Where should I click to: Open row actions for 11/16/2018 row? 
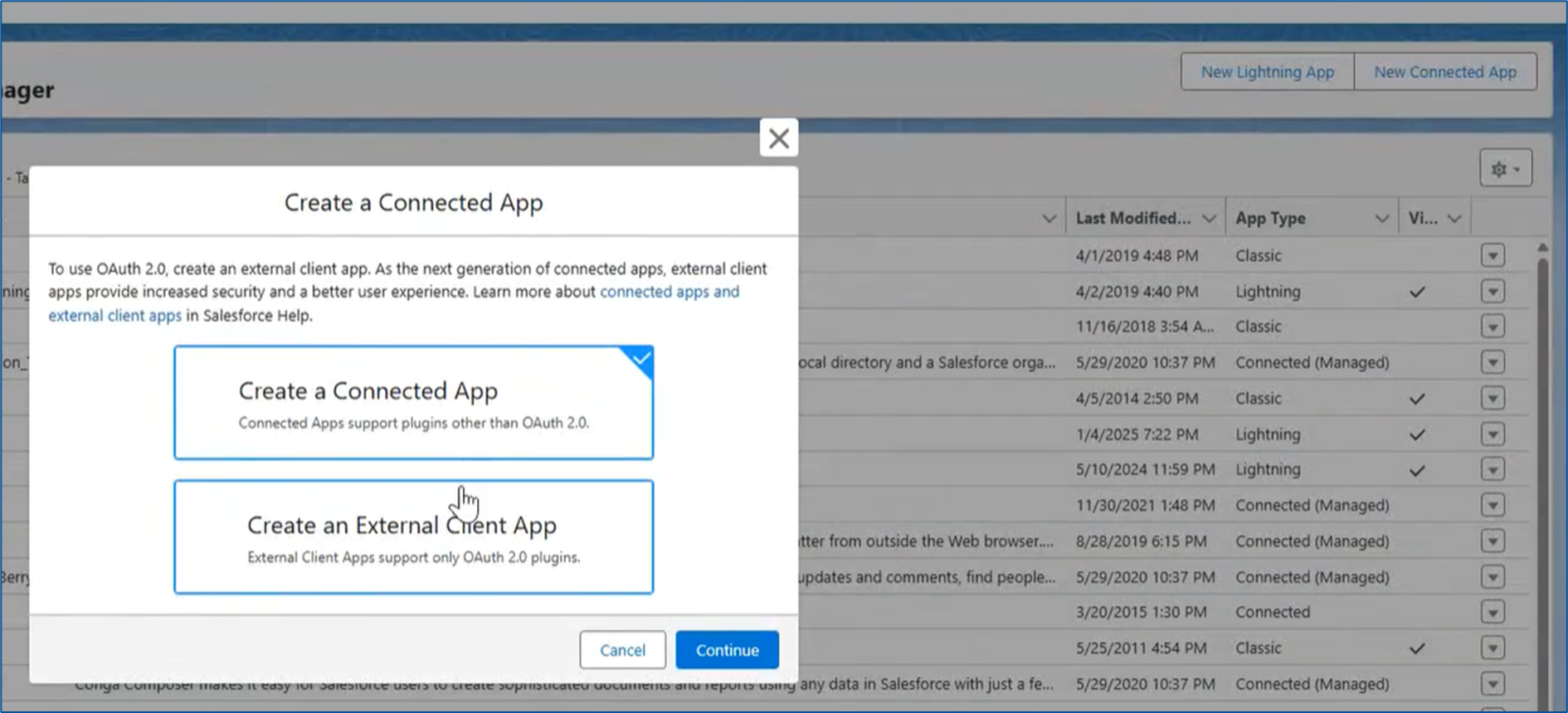click(1493, 327)
